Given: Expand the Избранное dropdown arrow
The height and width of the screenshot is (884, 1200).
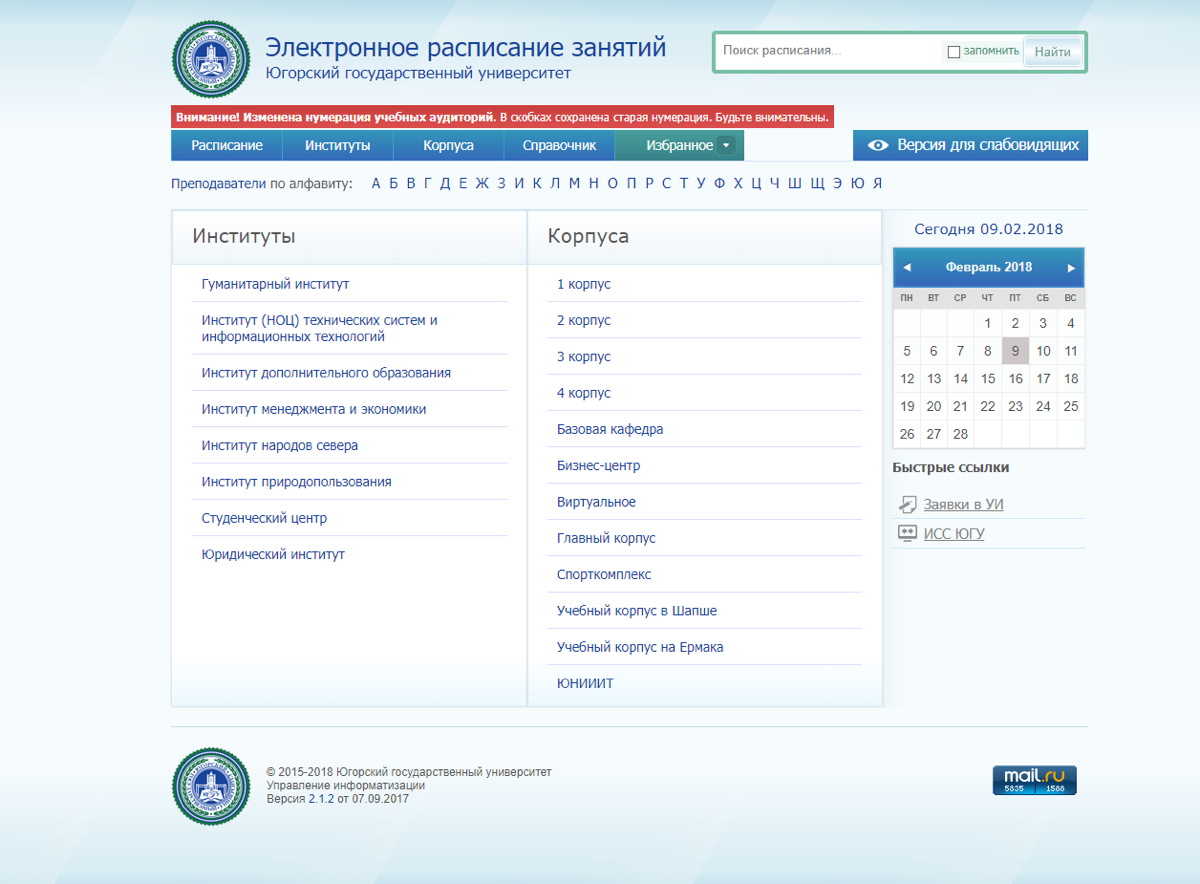Looking at the screenshot, I should point(727,146).
